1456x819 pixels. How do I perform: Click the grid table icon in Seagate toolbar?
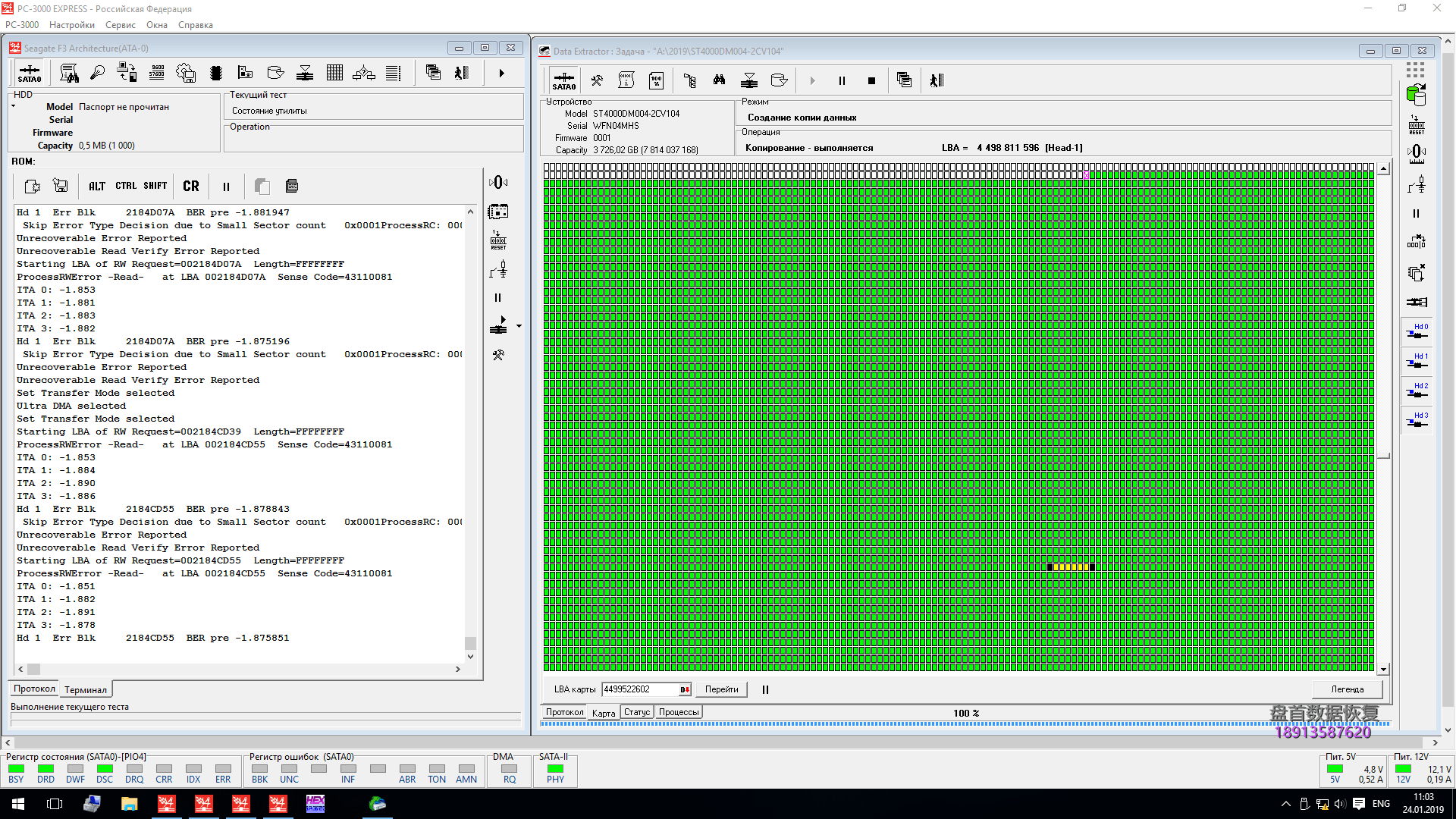(x=334, y=73)
